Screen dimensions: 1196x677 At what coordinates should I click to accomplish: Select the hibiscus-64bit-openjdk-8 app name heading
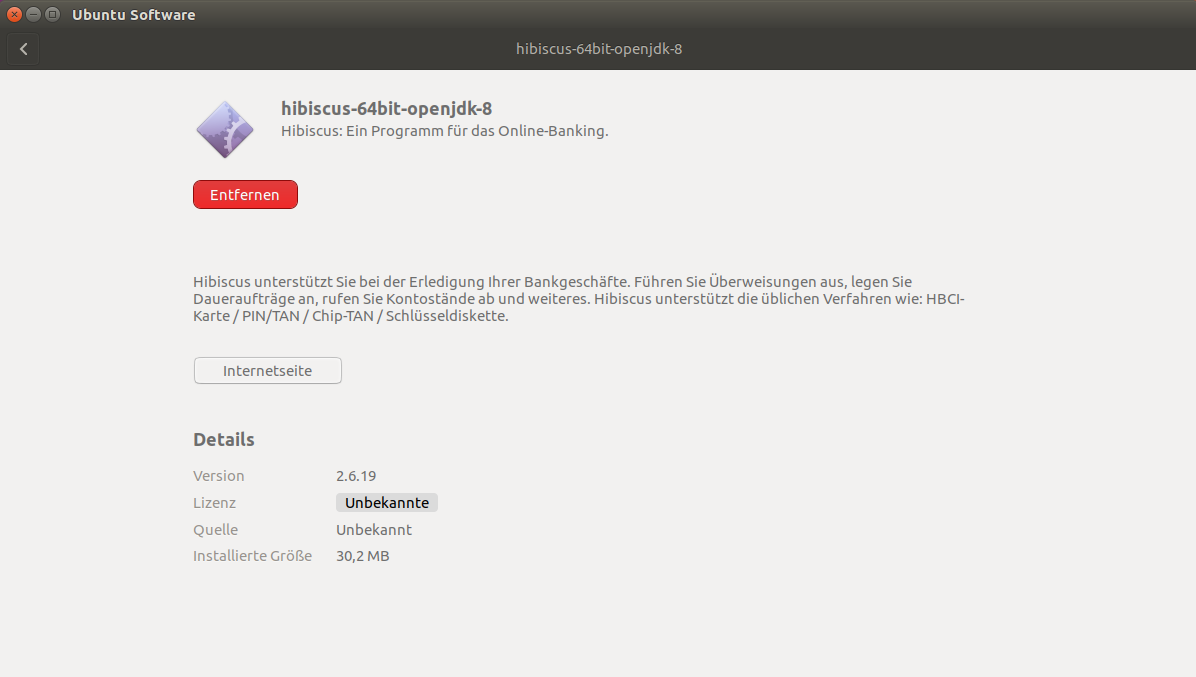click(x=387, y=109)
